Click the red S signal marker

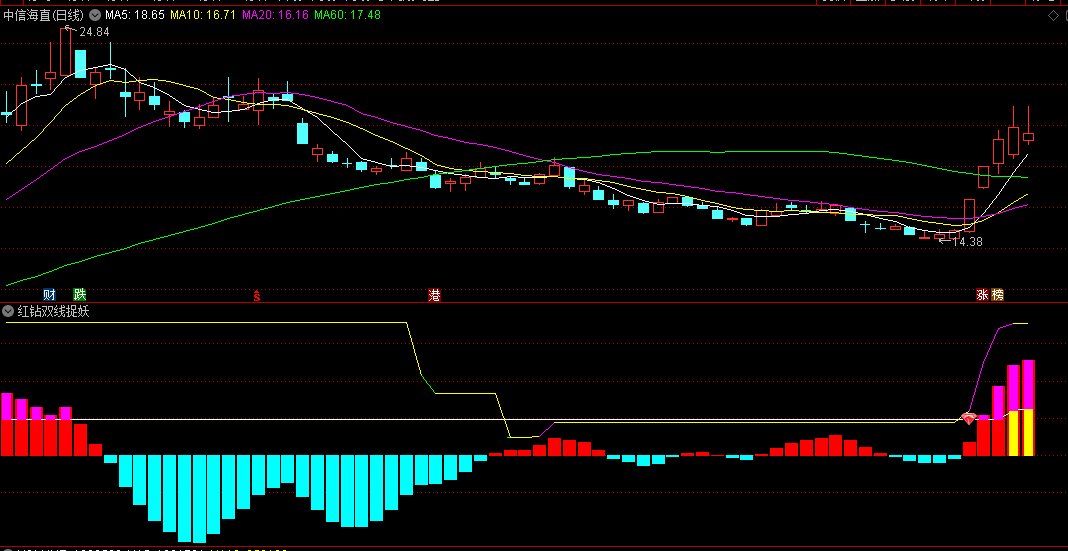[x=257, y=296]
